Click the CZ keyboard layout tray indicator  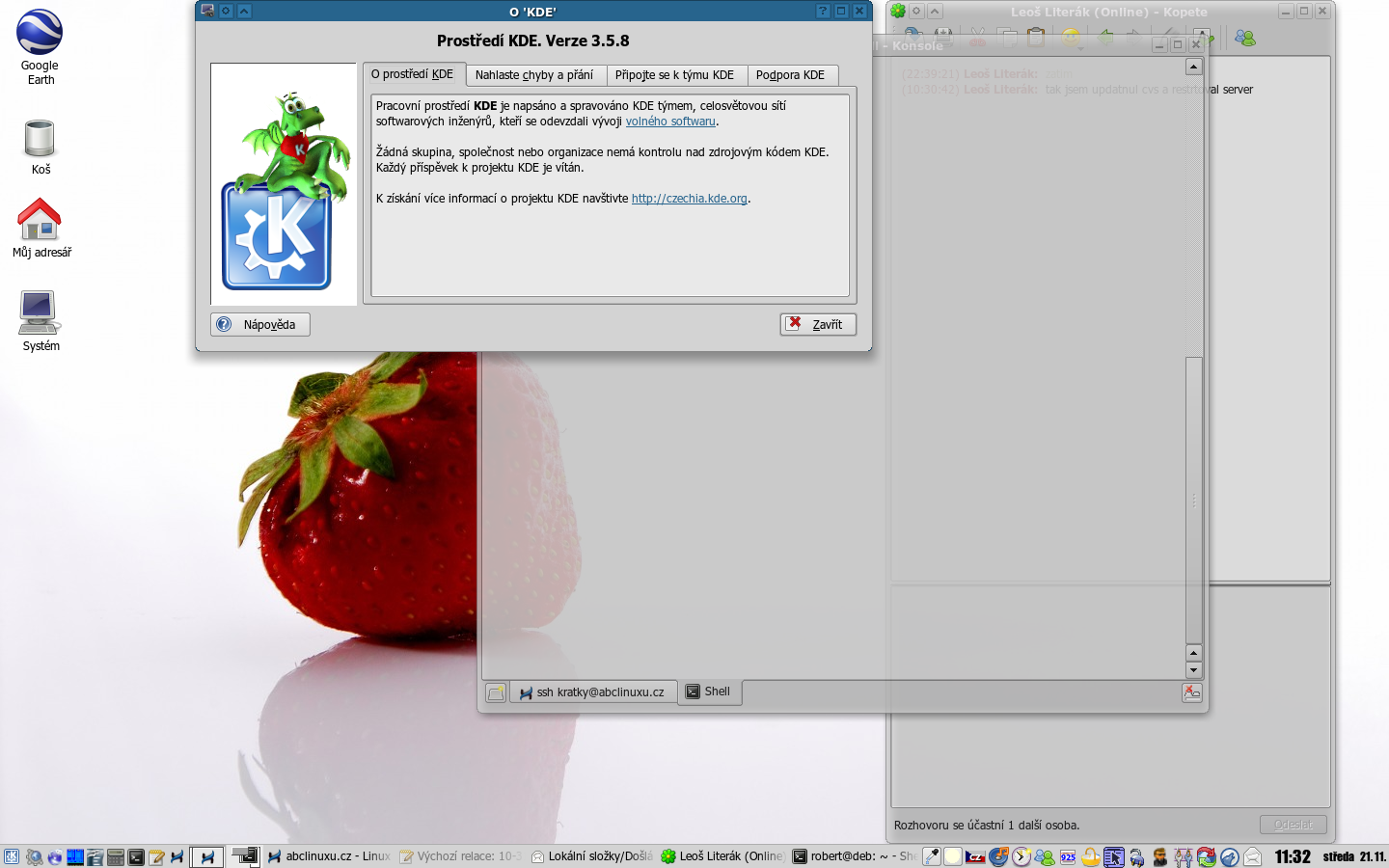click(x=975, y=856)
